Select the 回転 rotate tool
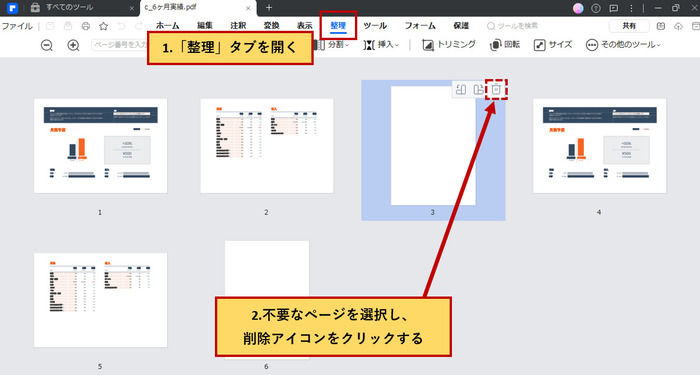Viewport: 700px width, 375px height. tap(505, 45)
